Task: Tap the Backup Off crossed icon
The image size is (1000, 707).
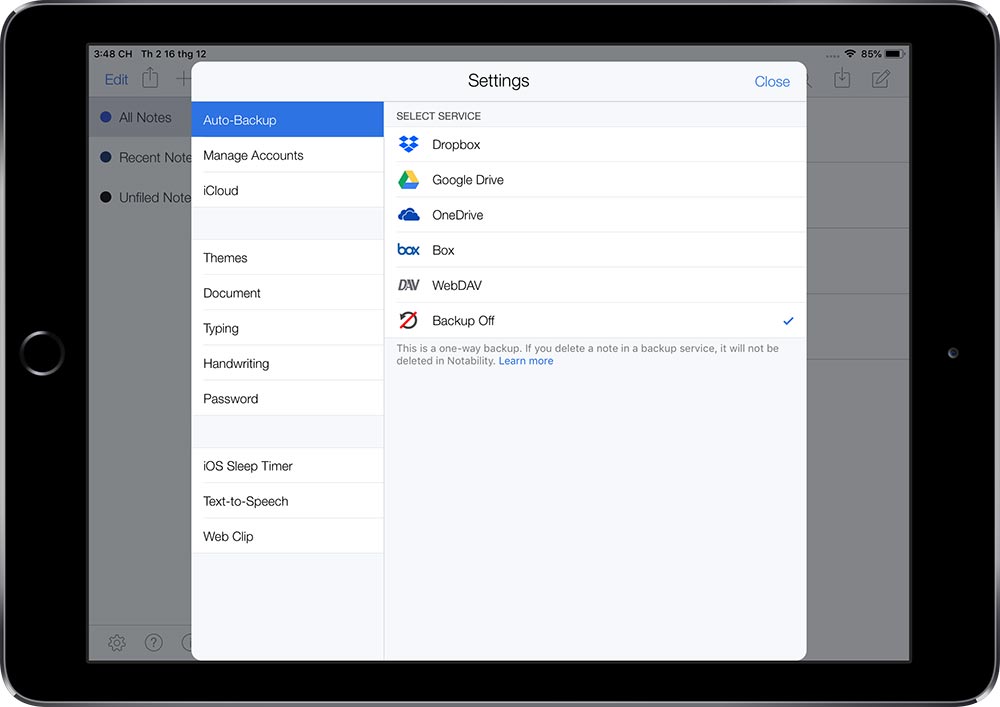Action: pyautogui.click(x=408, y=320)
